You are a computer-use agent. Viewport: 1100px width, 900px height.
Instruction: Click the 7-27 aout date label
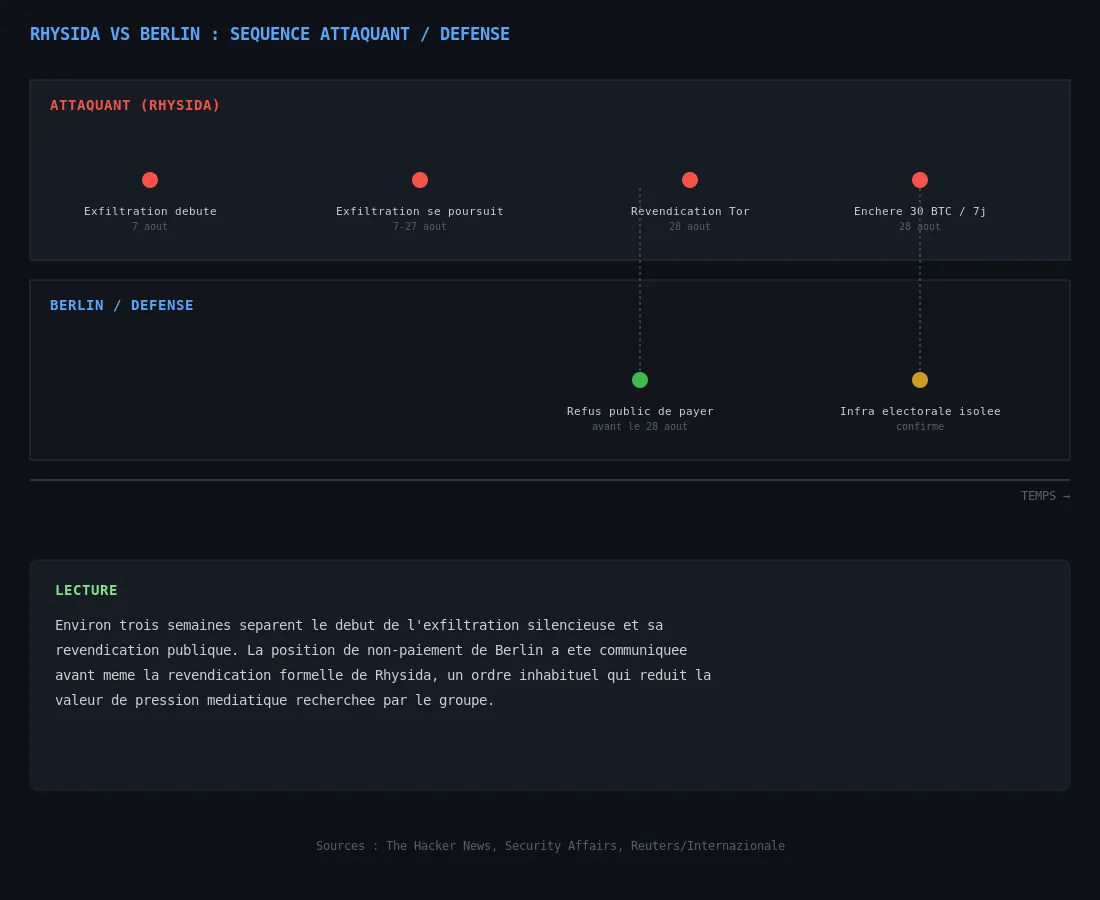tap(420, 227)
